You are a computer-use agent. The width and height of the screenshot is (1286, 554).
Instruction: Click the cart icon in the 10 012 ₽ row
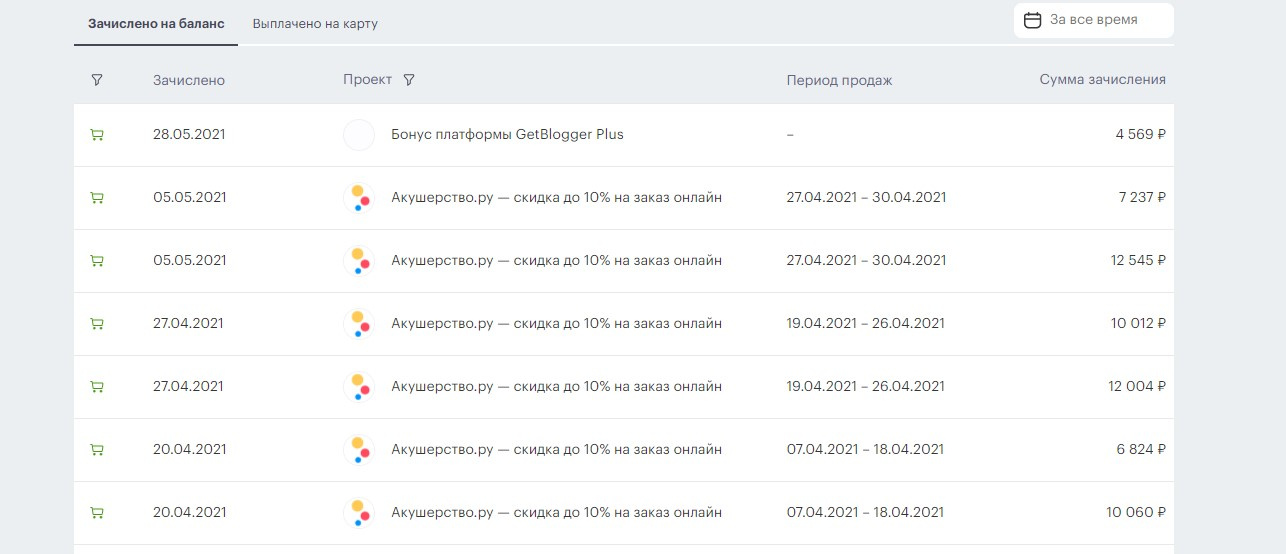(x=97, y=324)
